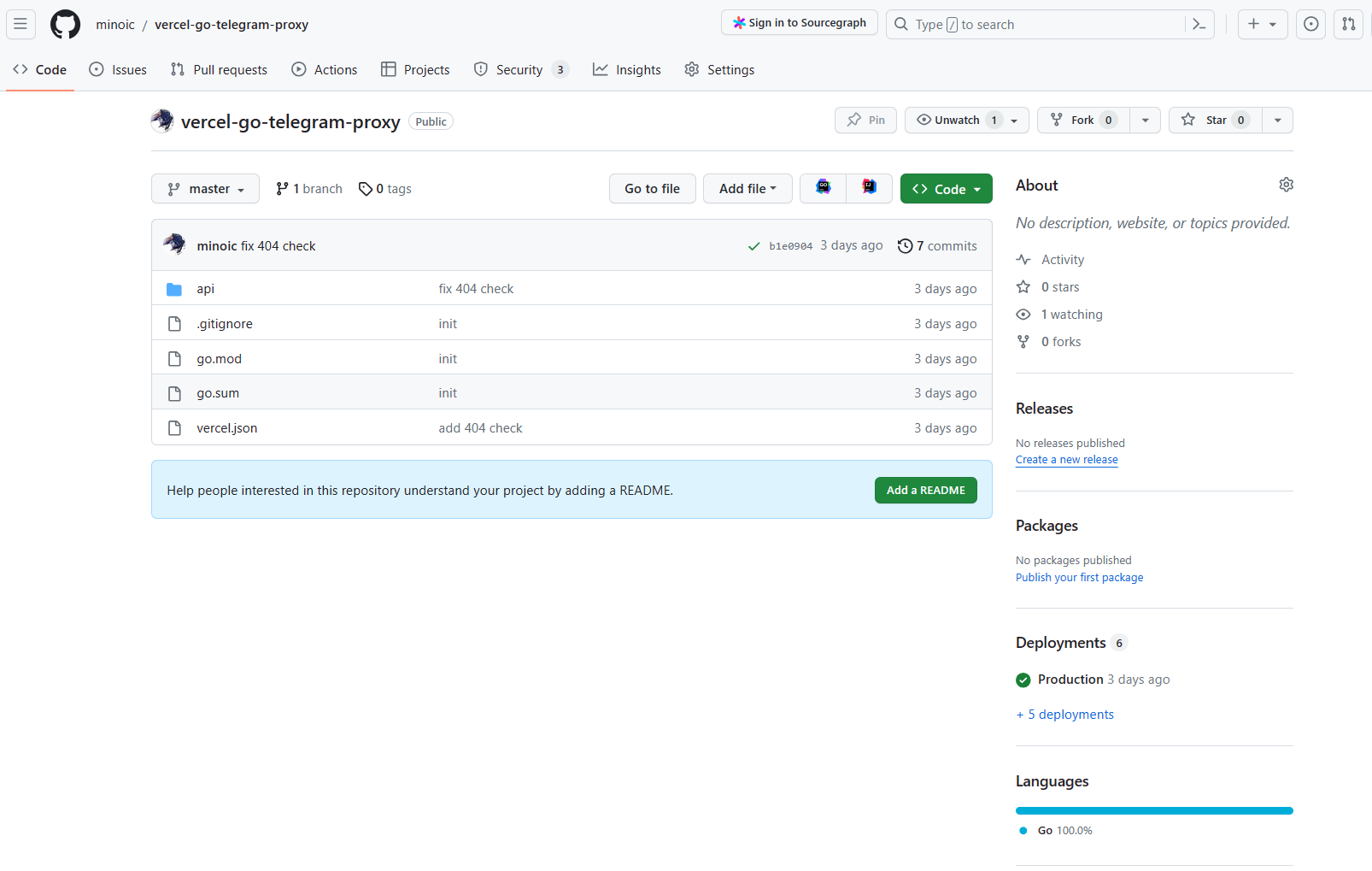Click the Production deployment success icon
The image size is (1372, 871).
[x=1023, y=680]
